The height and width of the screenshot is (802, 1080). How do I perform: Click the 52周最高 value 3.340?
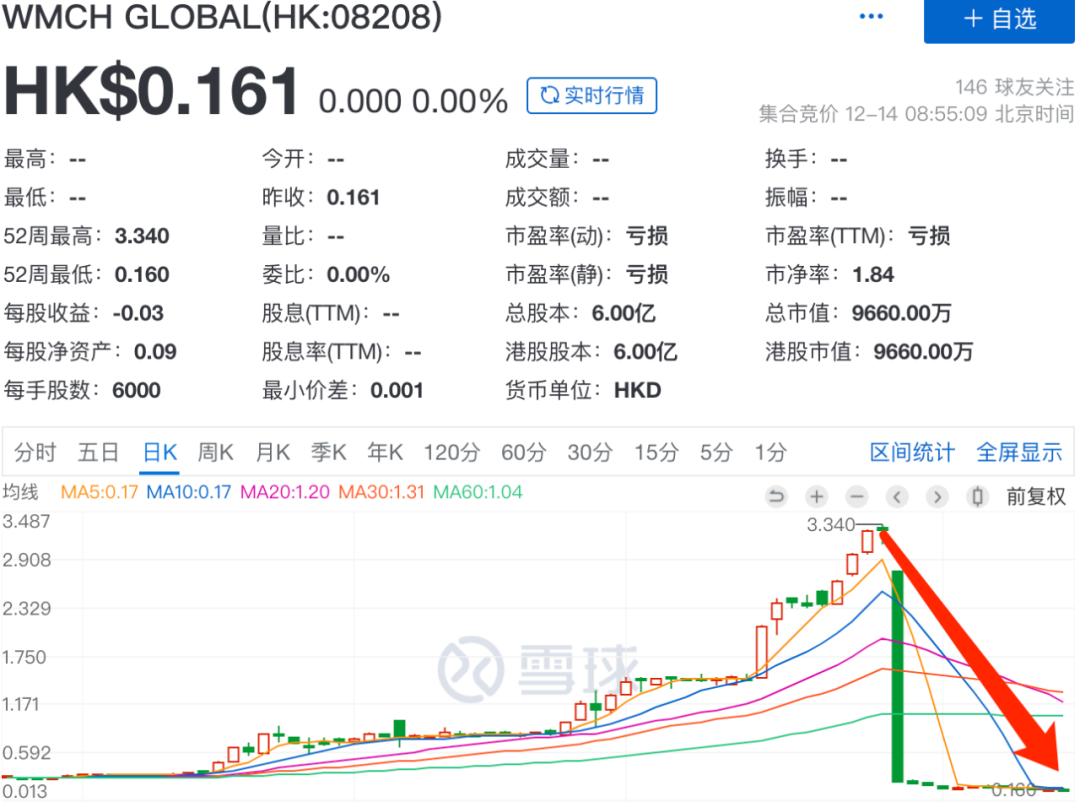[142, 236]
